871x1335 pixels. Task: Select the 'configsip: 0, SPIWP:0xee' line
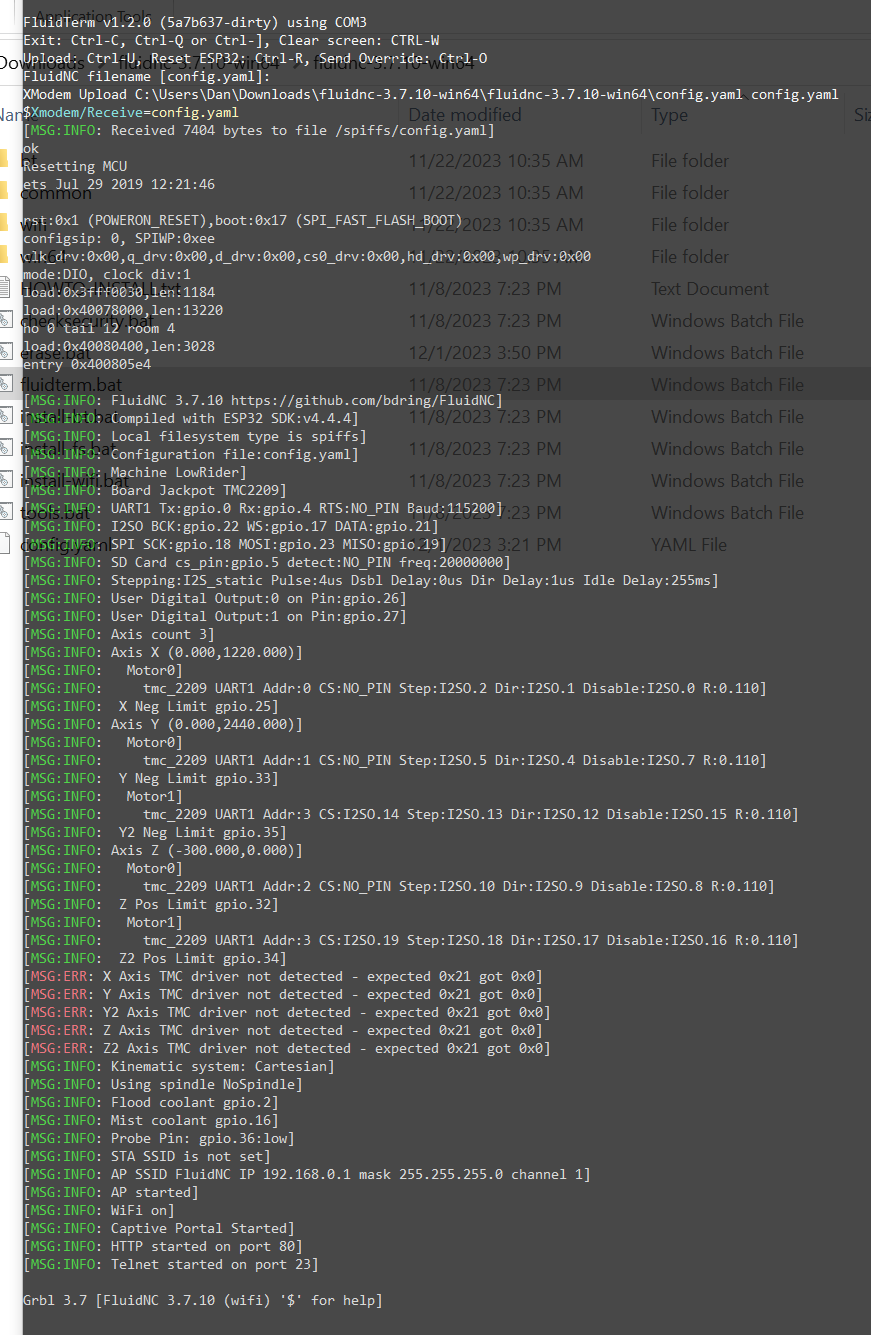[x=119, y=238]
